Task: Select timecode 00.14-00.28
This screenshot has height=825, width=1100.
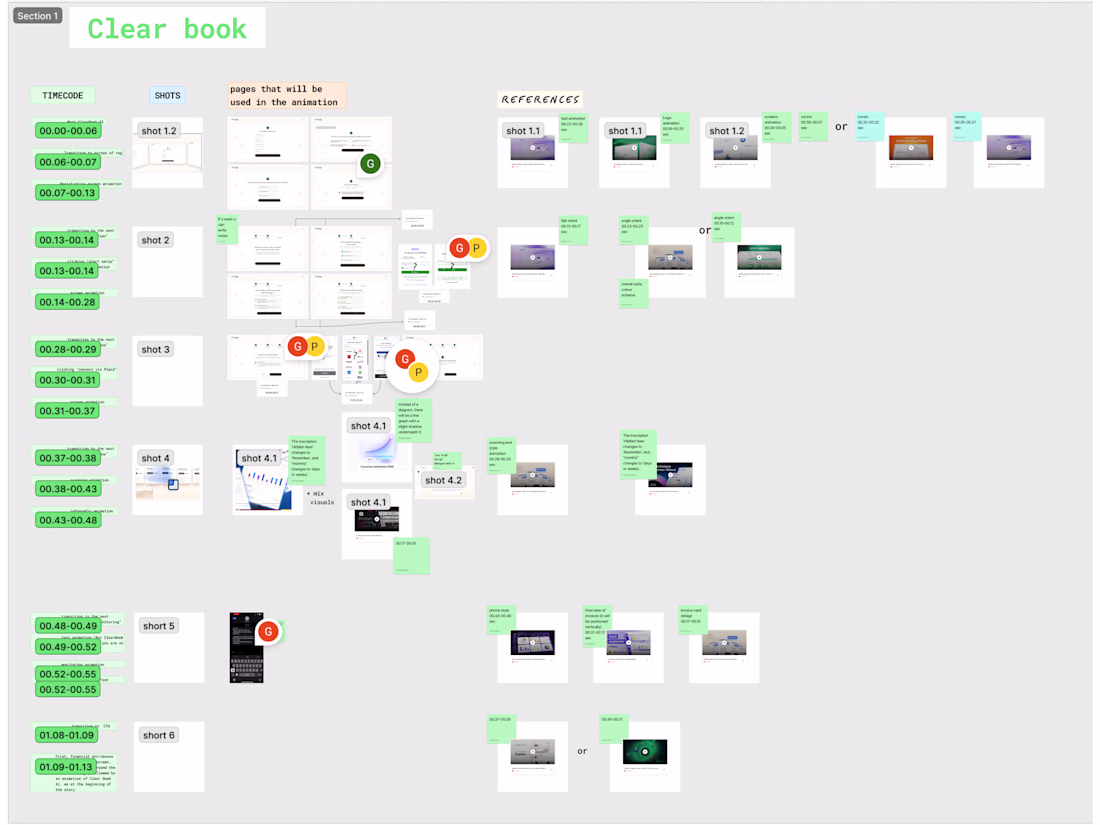Action: point(67,302)
